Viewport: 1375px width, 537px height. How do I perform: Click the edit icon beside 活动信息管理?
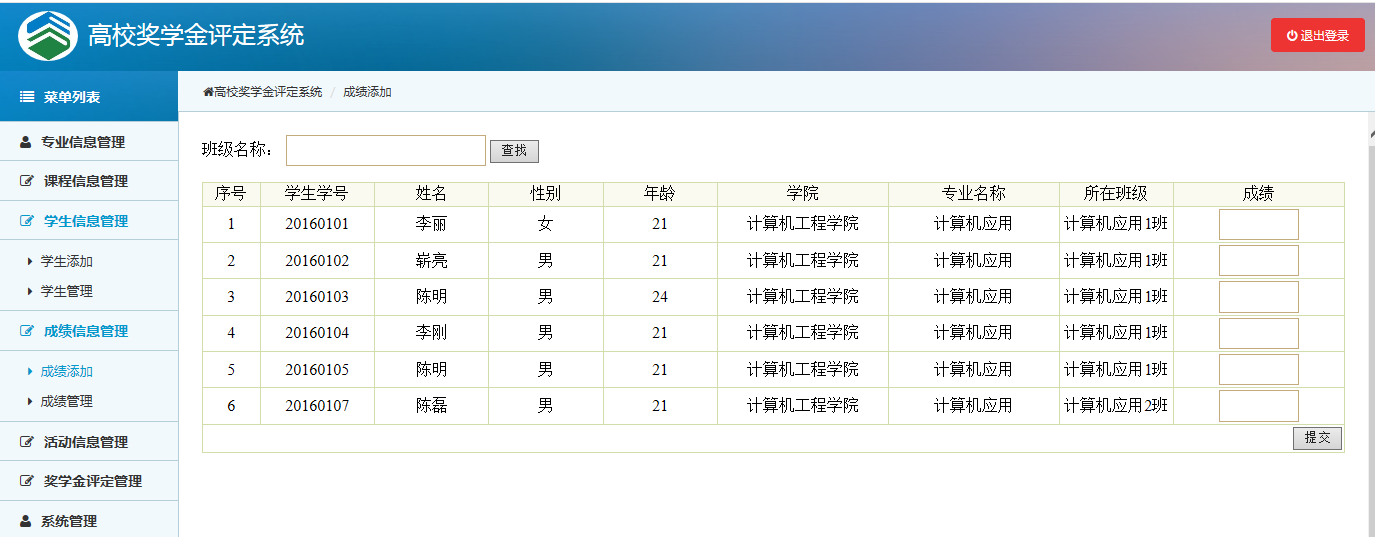[x=27, y=442]
